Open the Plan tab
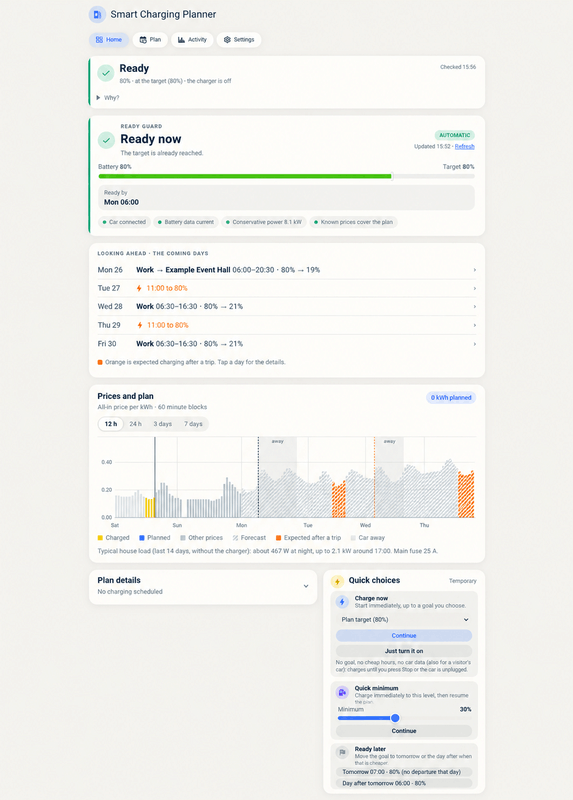The image size is (573, 800). pyautogui.click(x=150, y=40)
